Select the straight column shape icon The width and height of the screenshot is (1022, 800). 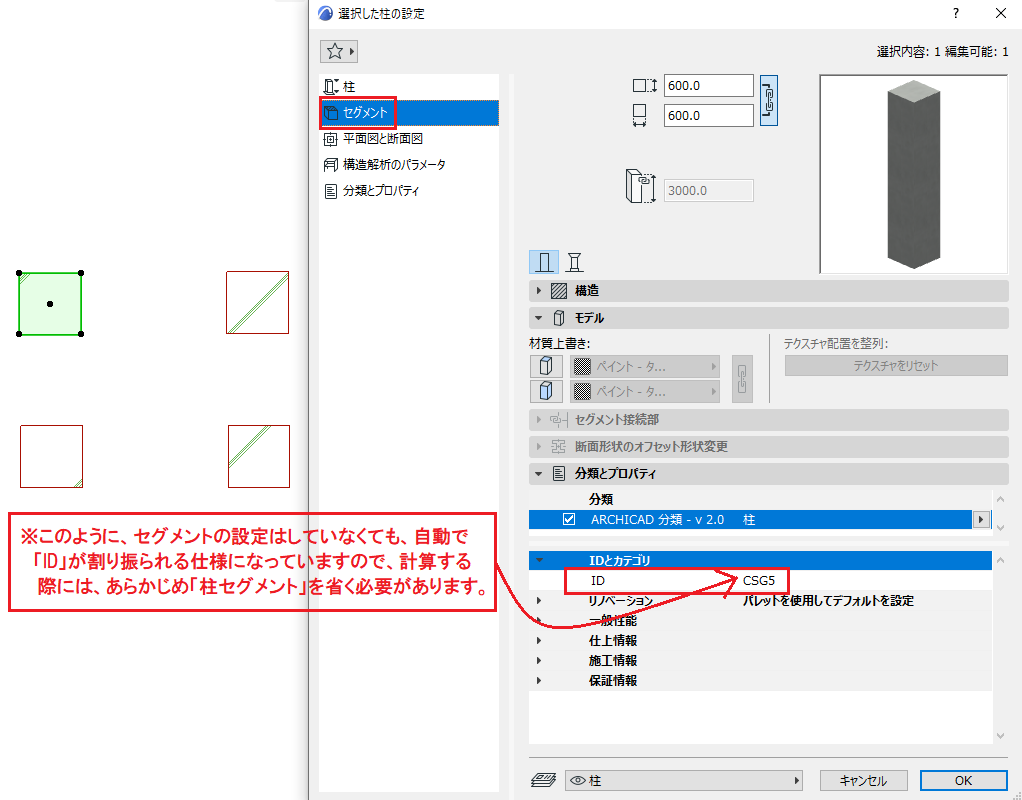click(x=544, y=262)
